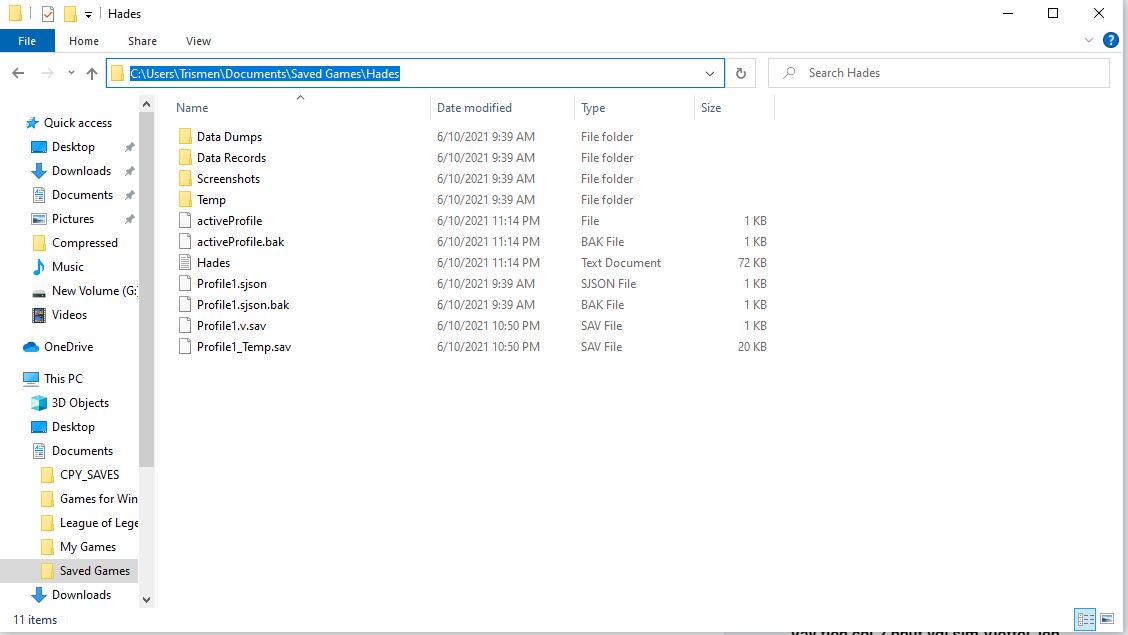1128x635 pixels.
Task: Open recent locations dropdown arrow
Action: tap(71, 73)
